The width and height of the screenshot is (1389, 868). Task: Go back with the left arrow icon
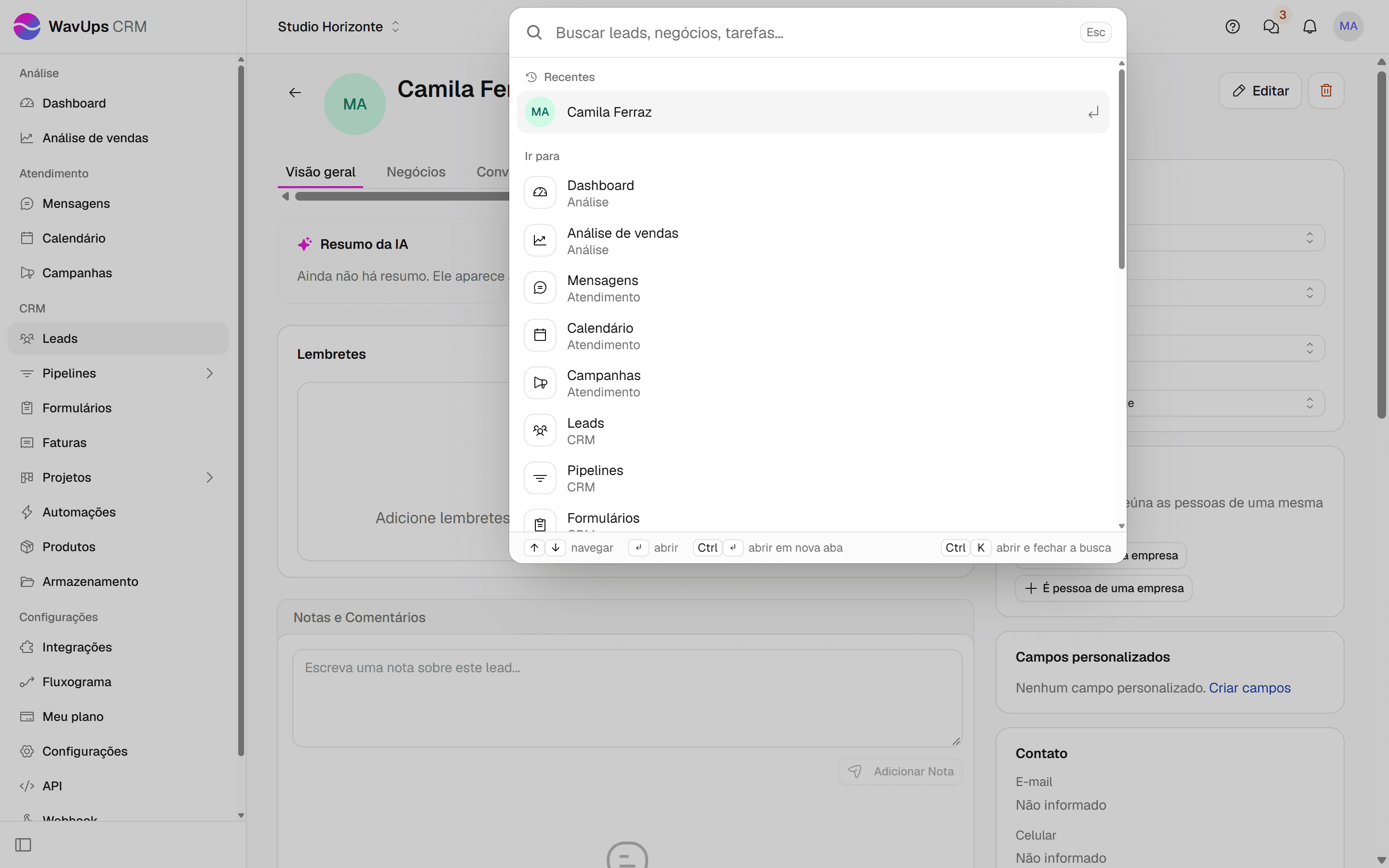click(x=295, y=93)
